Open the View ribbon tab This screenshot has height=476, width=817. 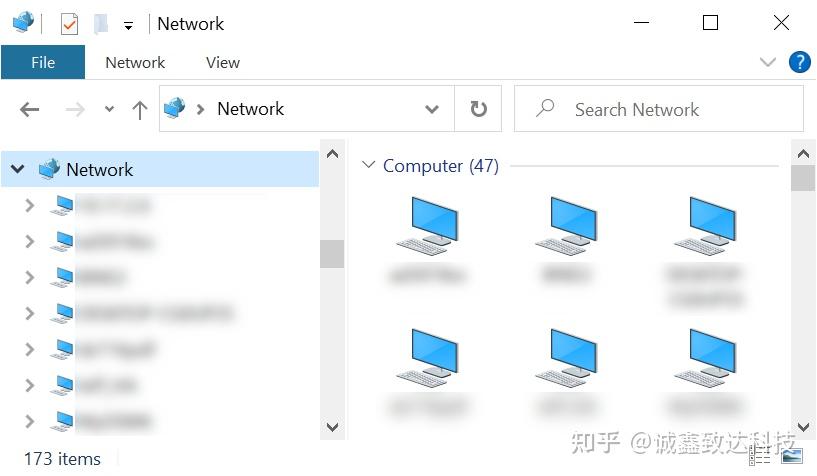[223, 62]
